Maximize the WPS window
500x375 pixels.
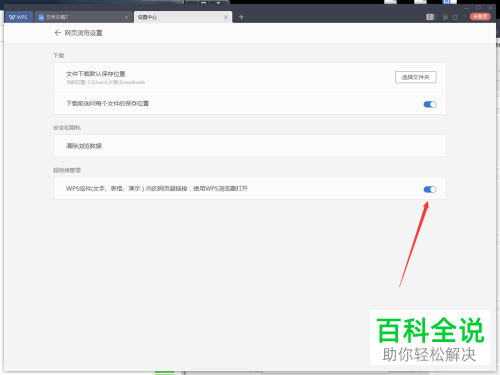(478, 7)
